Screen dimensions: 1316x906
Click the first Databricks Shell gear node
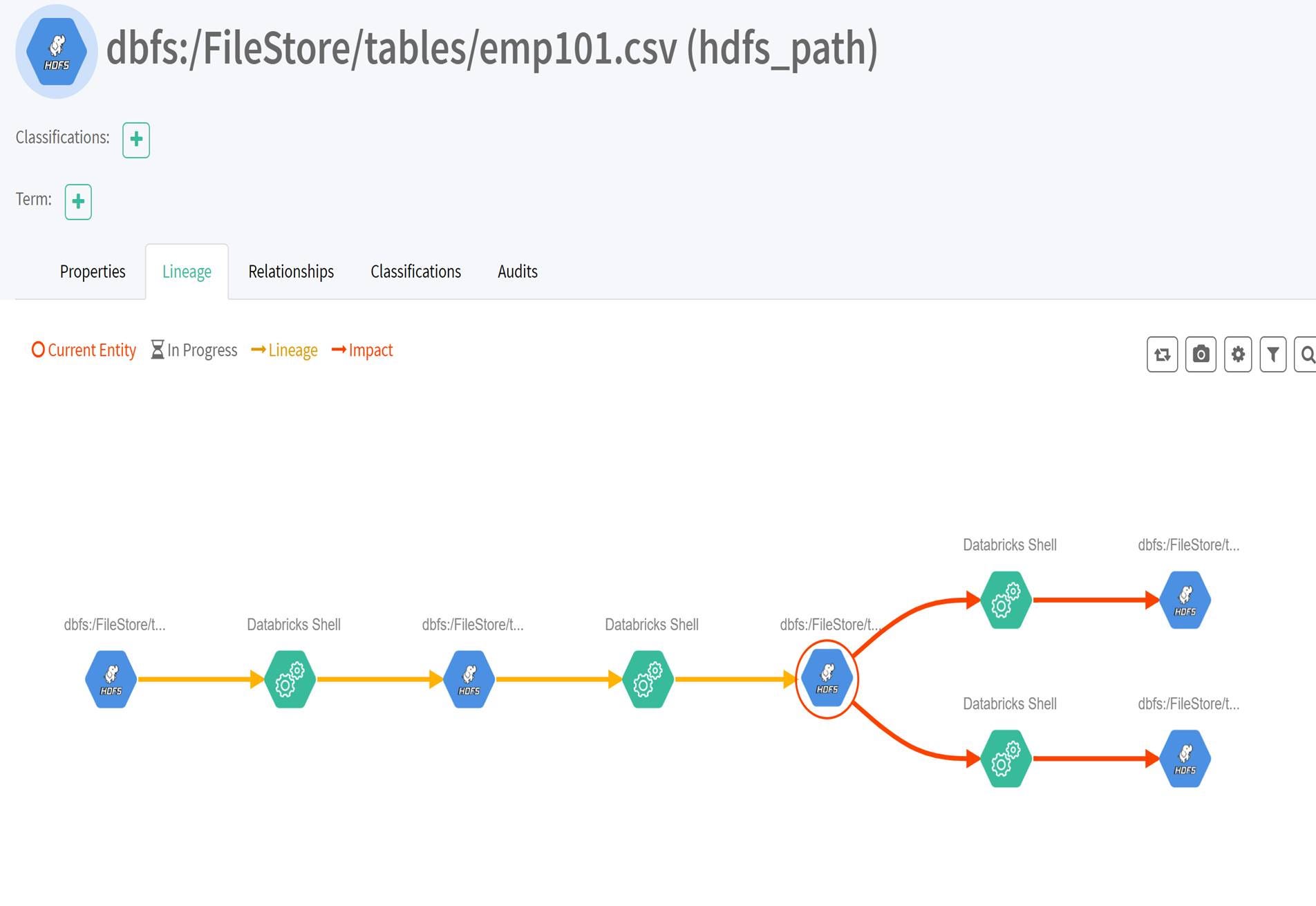pos(290,679)
